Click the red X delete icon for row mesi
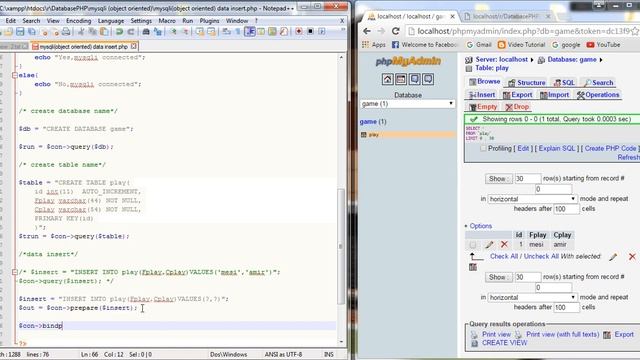The height and width of the screenshot is (360, 640). tap(504, 244)
